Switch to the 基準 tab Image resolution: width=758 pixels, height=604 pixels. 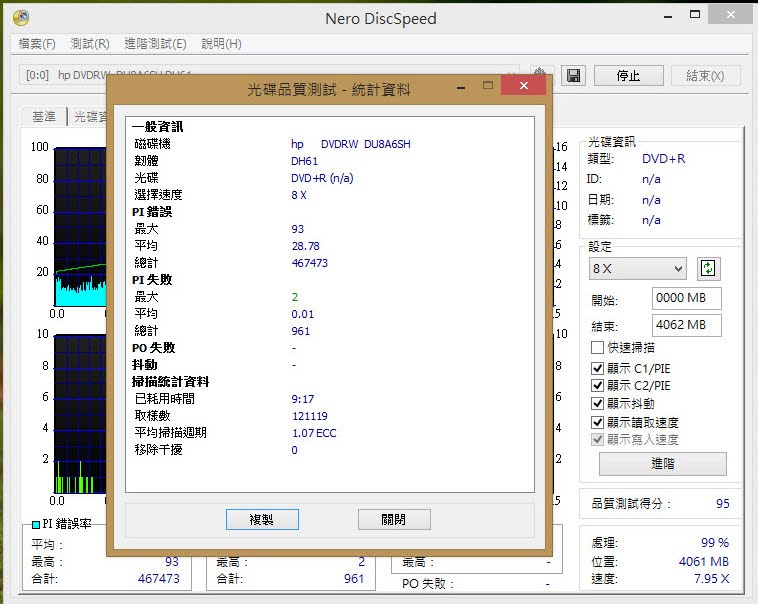click(44, 117)
